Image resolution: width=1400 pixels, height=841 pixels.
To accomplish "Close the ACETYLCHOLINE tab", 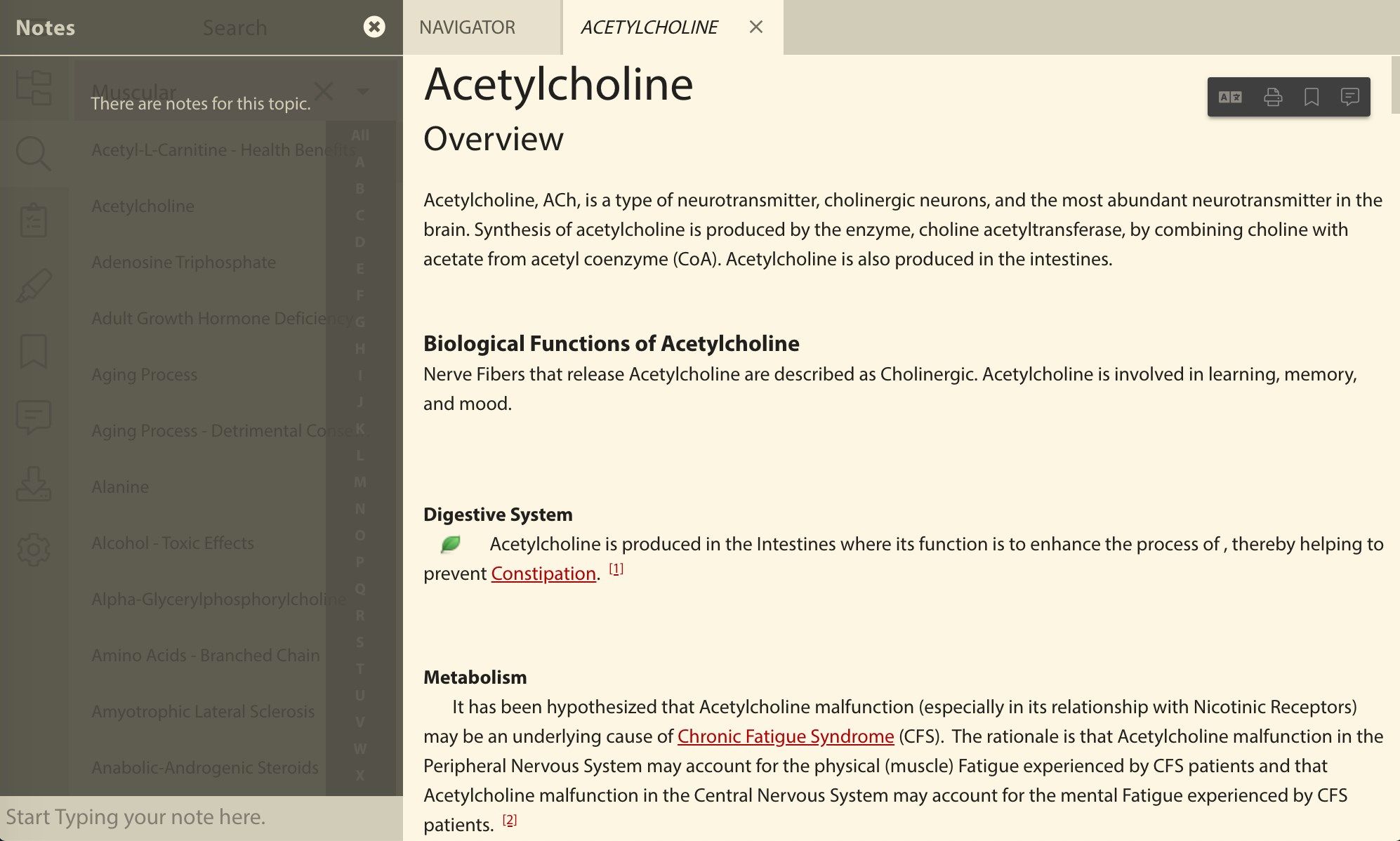I will point(755,27).
